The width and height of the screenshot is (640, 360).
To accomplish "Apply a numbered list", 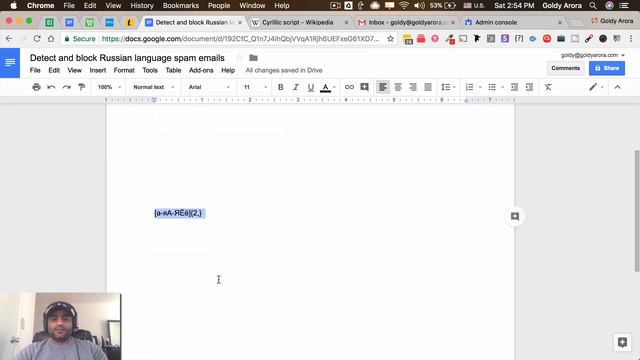I will pos(469,87).
